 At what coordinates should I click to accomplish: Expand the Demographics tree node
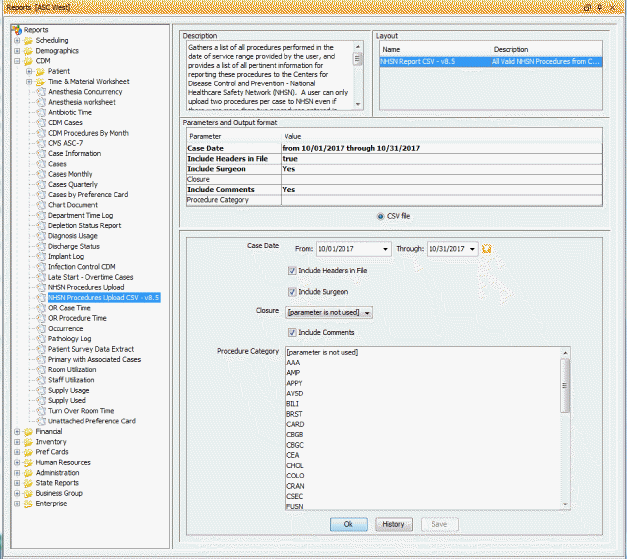[x=17, y=51]
